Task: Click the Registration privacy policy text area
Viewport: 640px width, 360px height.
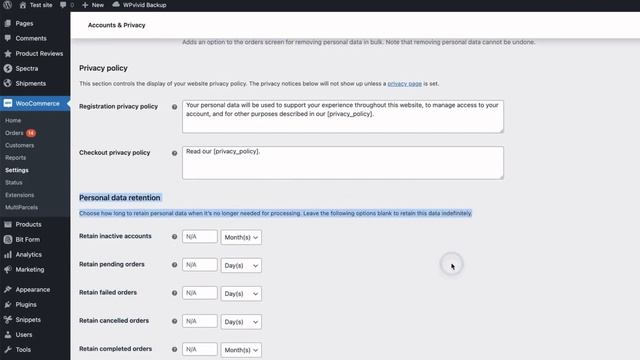Action: click(343, 116)
